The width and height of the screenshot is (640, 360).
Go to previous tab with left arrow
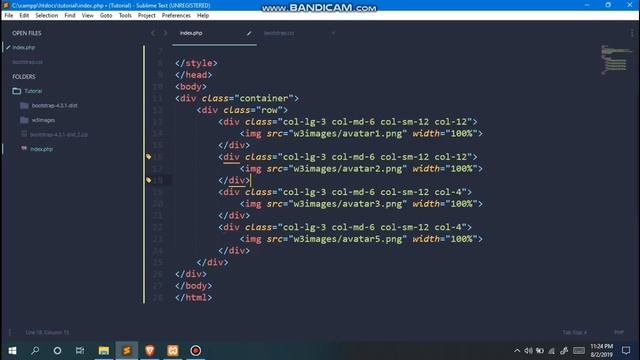coord(153,33)
